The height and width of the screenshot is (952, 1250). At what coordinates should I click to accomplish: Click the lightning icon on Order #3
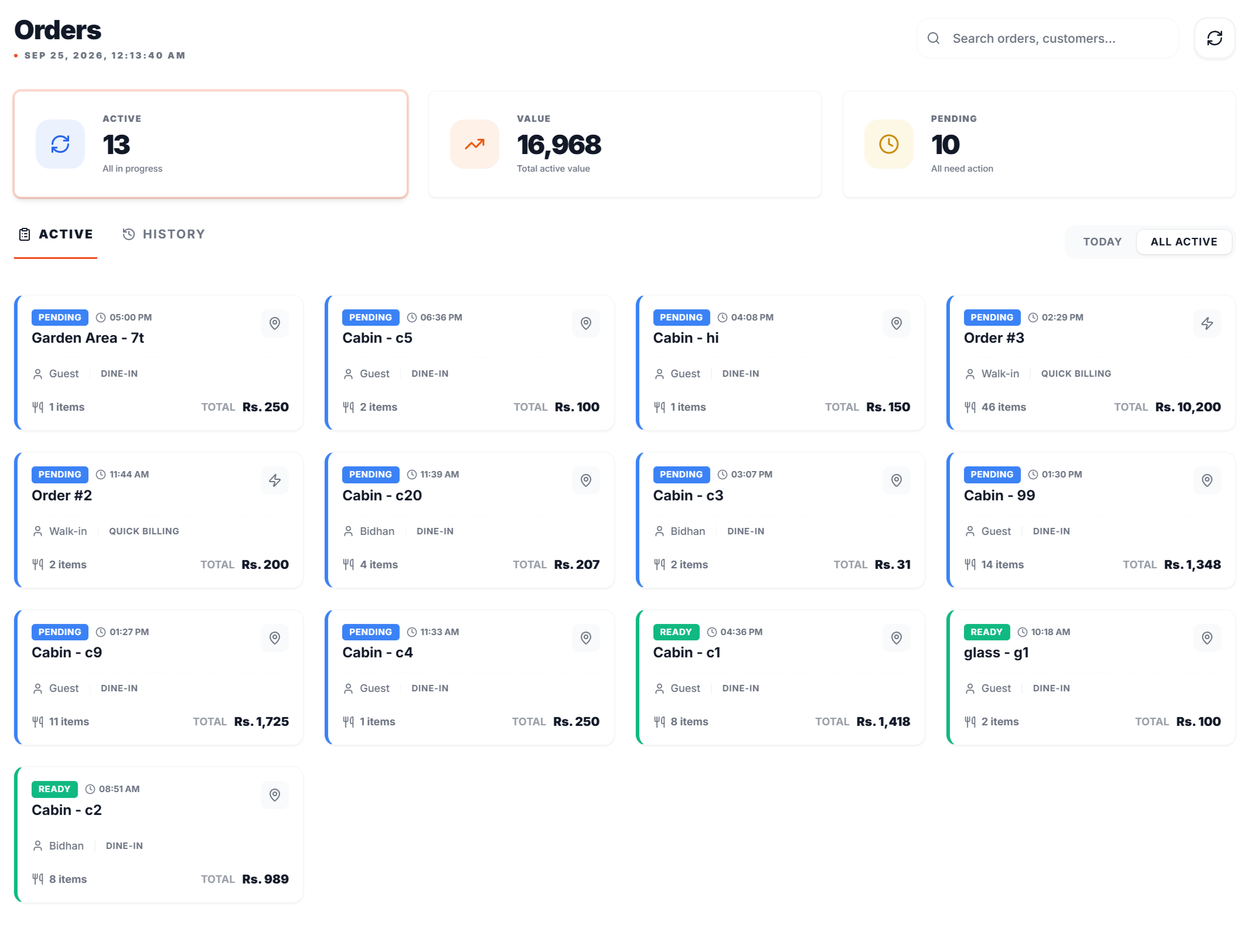tap(1207, 323)
